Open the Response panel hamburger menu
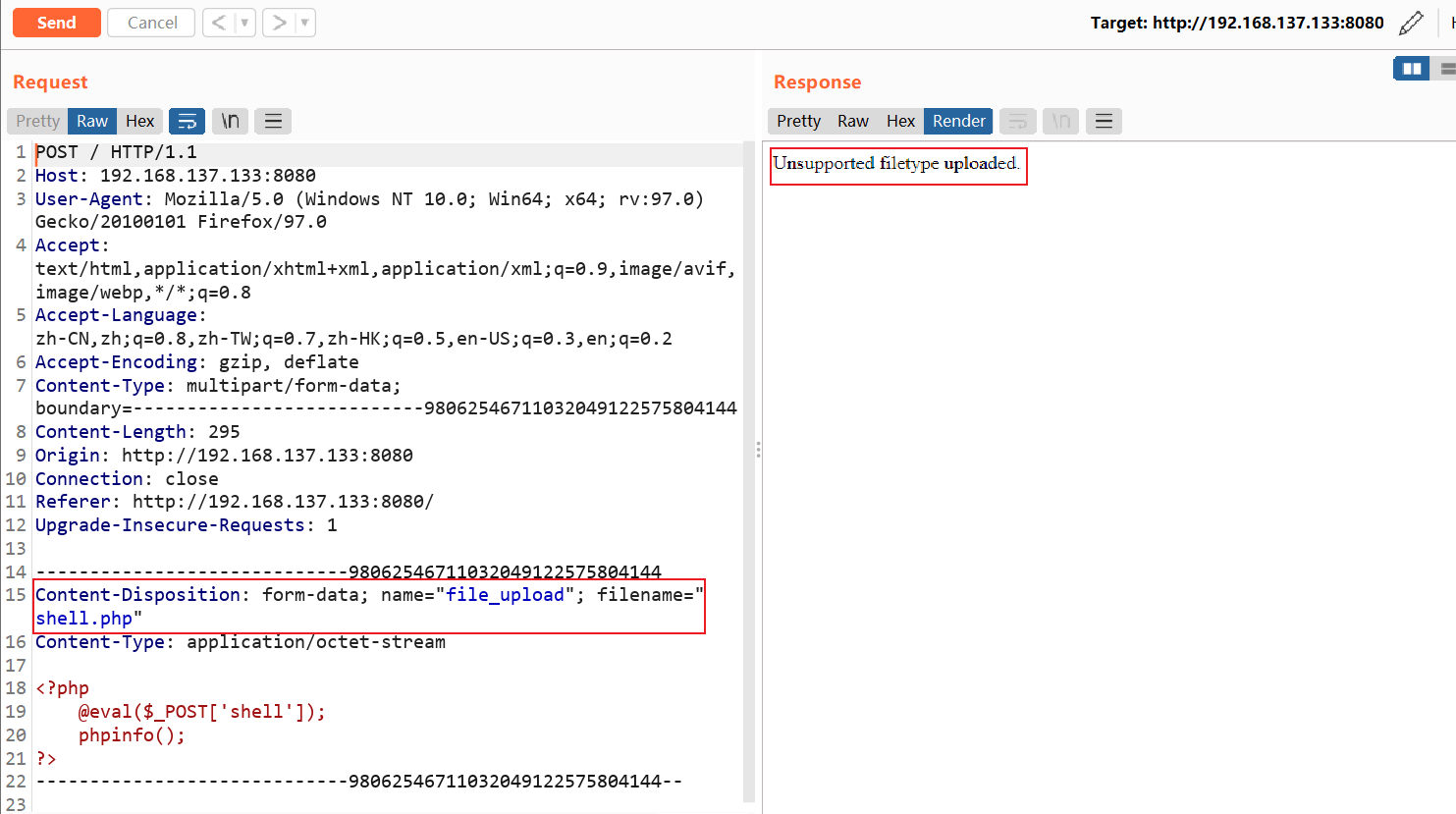The width and height of the screenshot is (1456, 814). (x=1104, y=121)
